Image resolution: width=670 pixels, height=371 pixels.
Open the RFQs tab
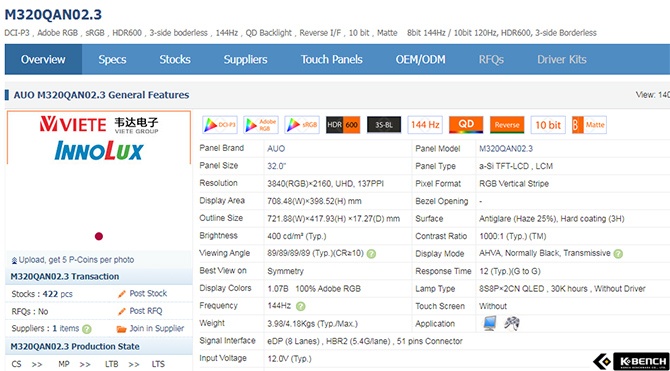pyautogui.click(x=491, y=59)
